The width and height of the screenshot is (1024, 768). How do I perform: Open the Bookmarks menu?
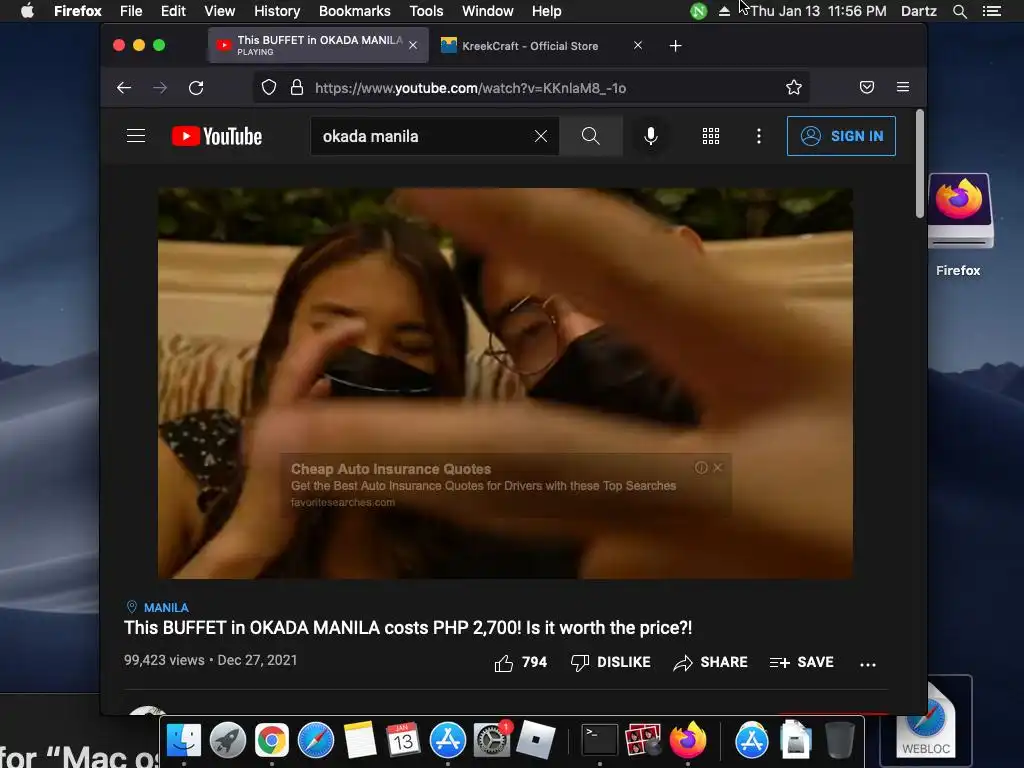355,11
